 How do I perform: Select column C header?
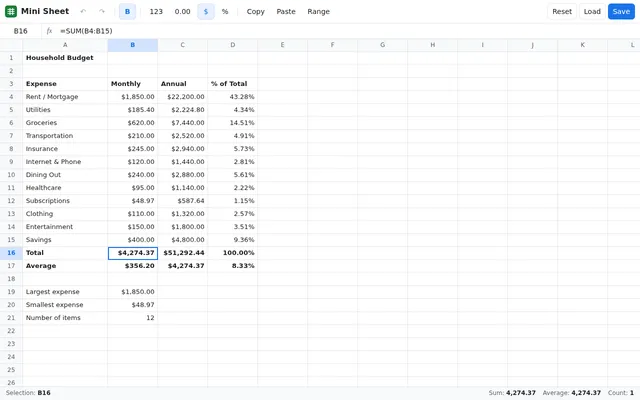(182, 45)
